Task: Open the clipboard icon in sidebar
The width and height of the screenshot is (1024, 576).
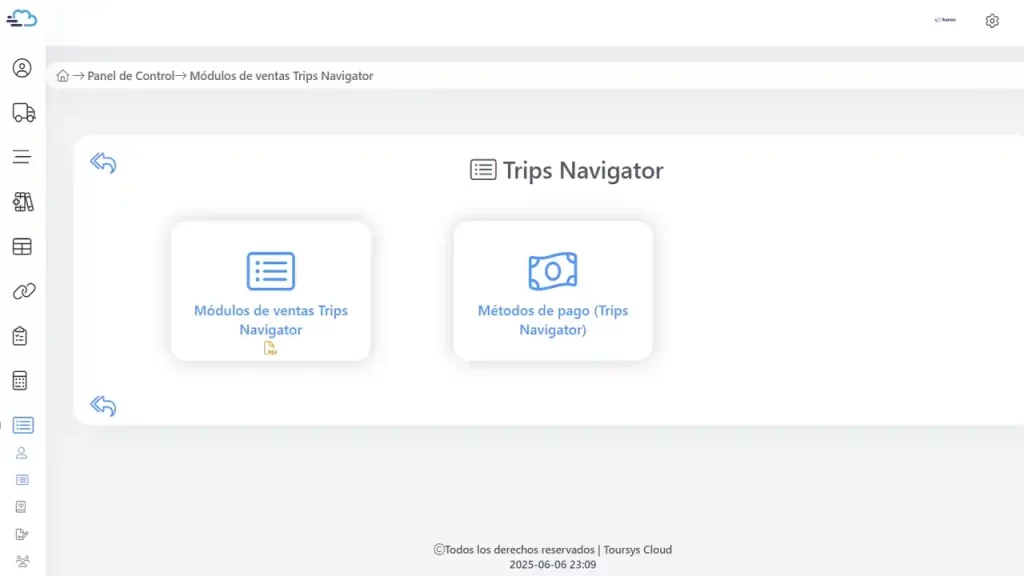Action: (22, 336)
